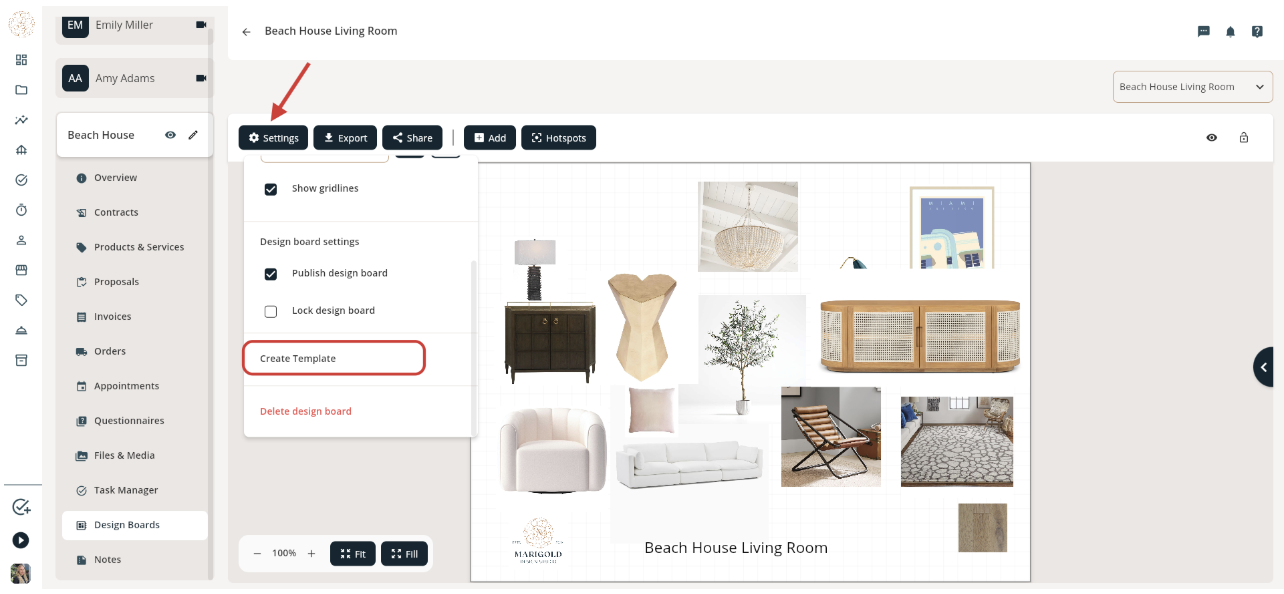
Task: Check Lock design board checkbox
Action: click(x=270, y=311)
